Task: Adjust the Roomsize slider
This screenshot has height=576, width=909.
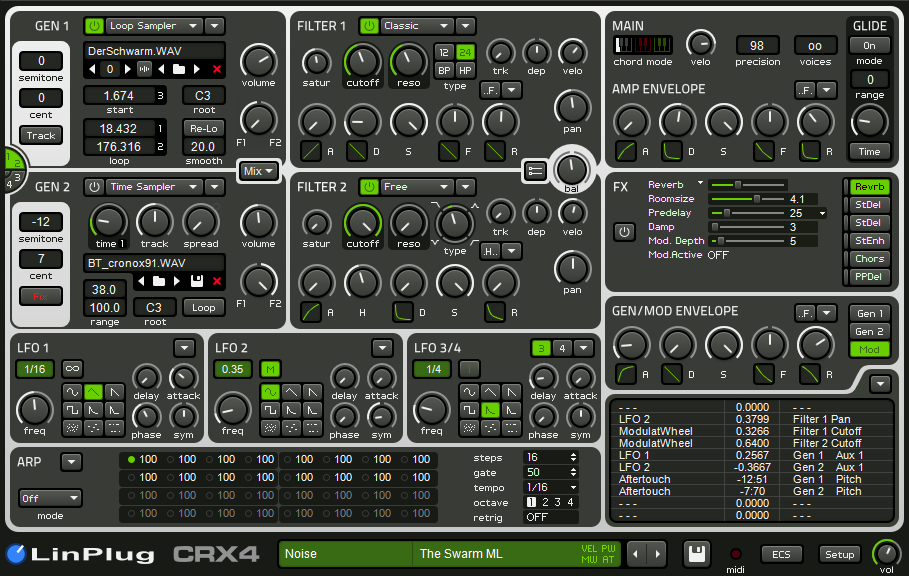Action: 747,199
